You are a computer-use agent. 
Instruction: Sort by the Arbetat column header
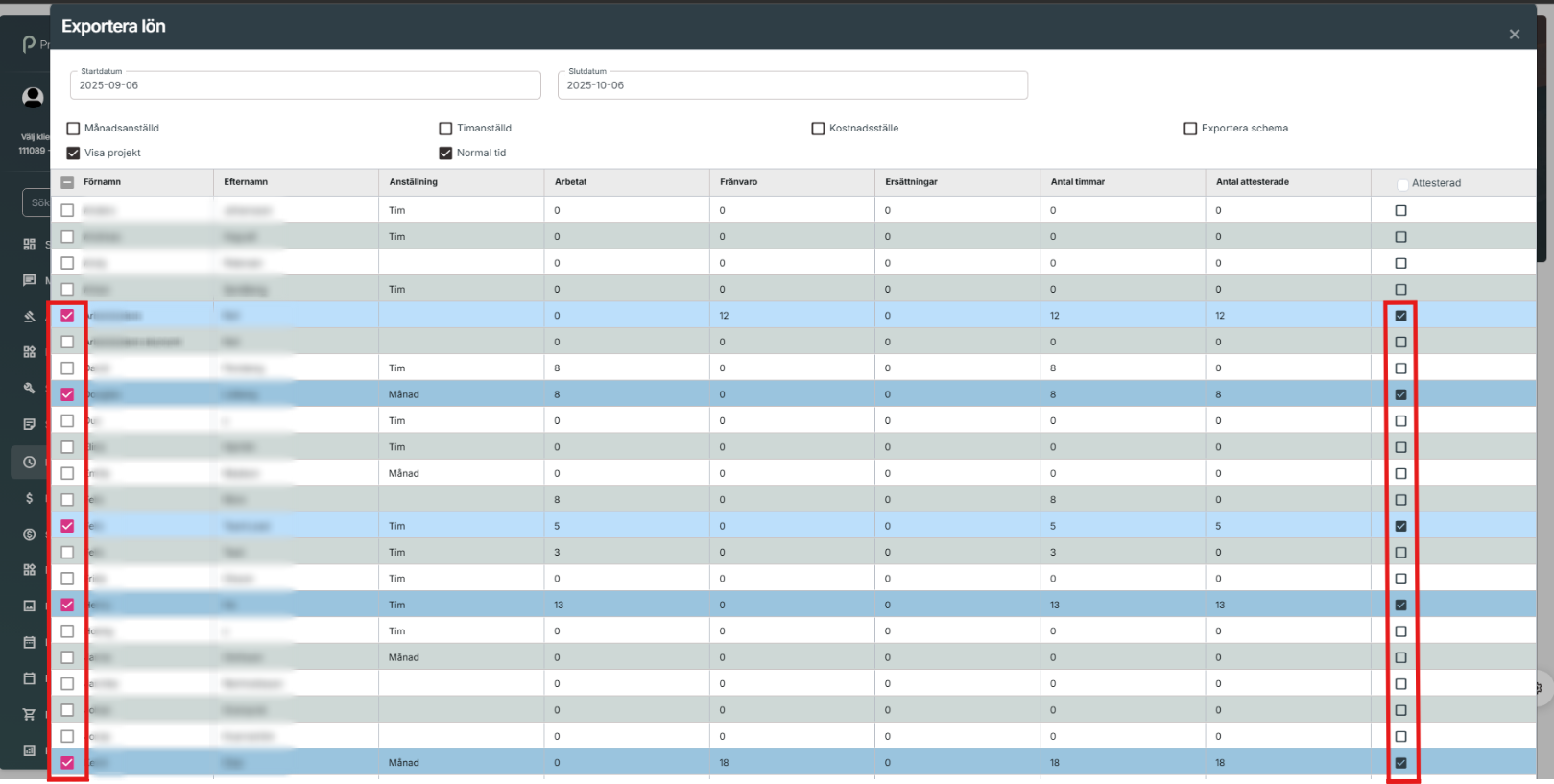point(570,182)
